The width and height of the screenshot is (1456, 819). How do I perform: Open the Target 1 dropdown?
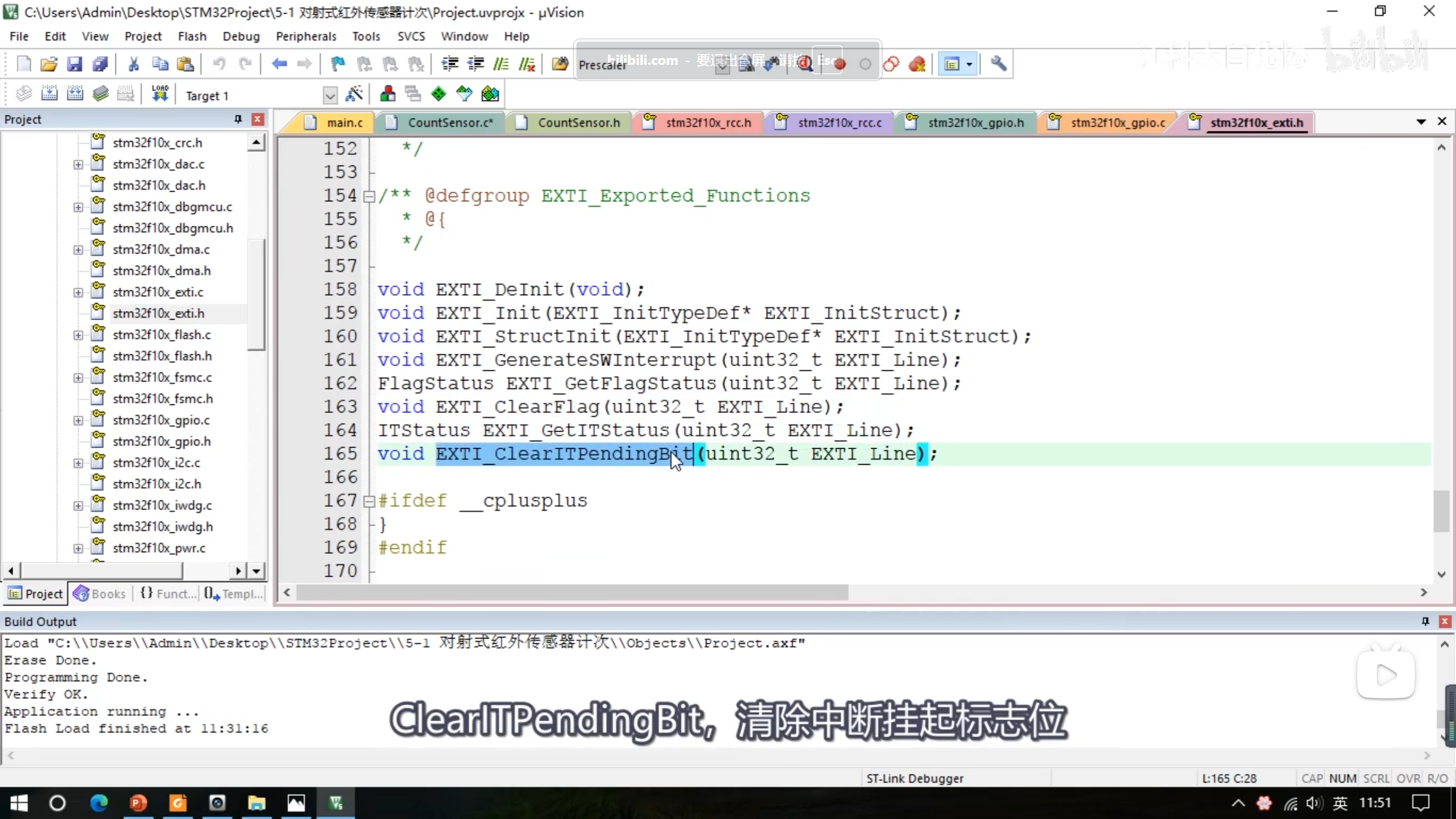tap(330, 95)
